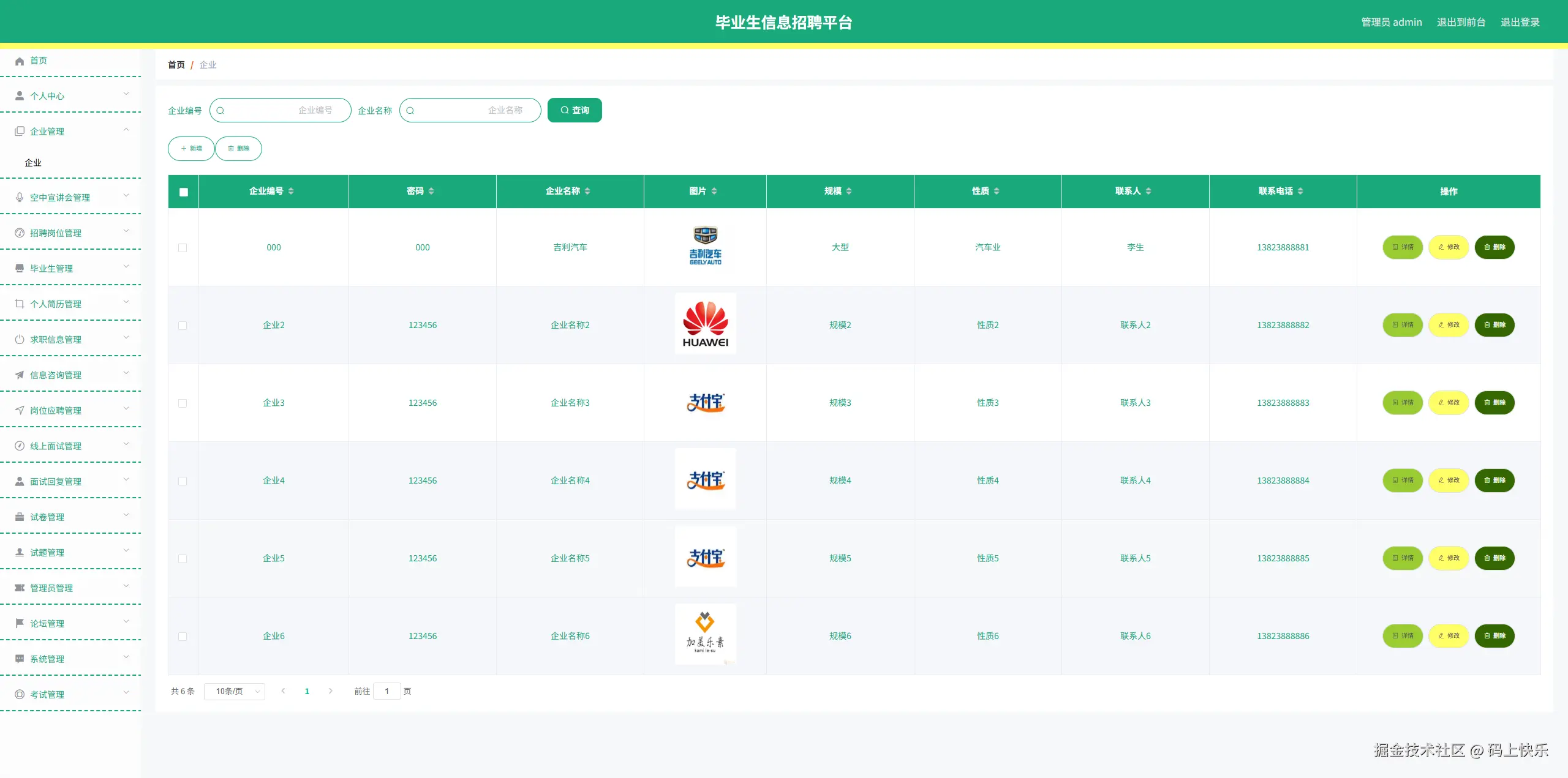Click the yellow 修改 button for 企业2
The image size is (1568, 778).
tap(1449, 325)
